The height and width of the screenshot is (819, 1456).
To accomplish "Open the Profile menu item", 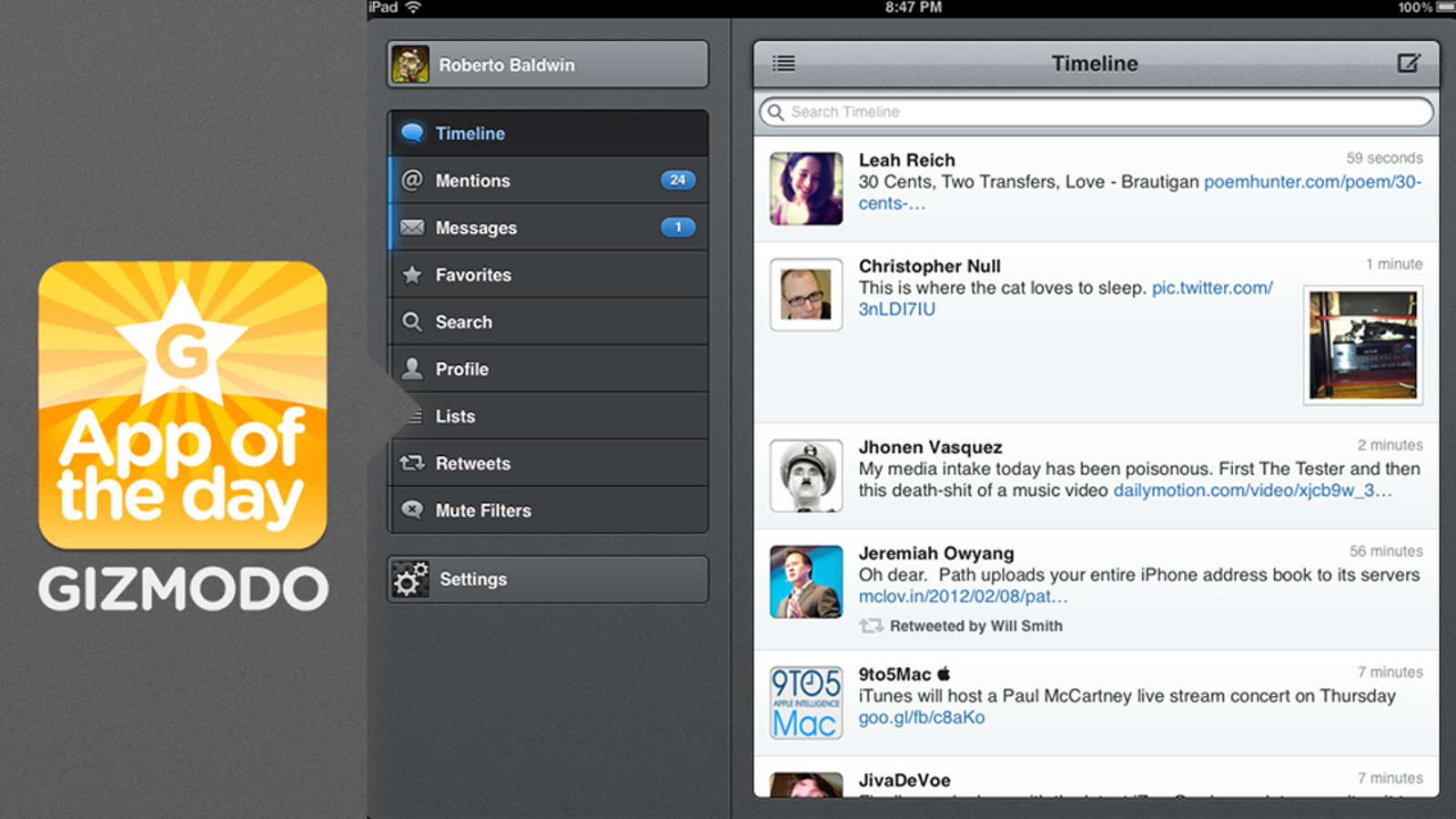I will point(548,369).
